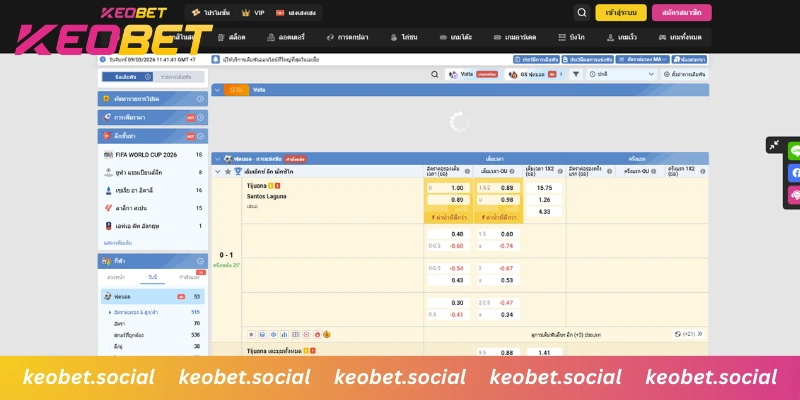Select the Early tab in sports panel
Viewport: 800px width, 400px height.
point(116,277)
